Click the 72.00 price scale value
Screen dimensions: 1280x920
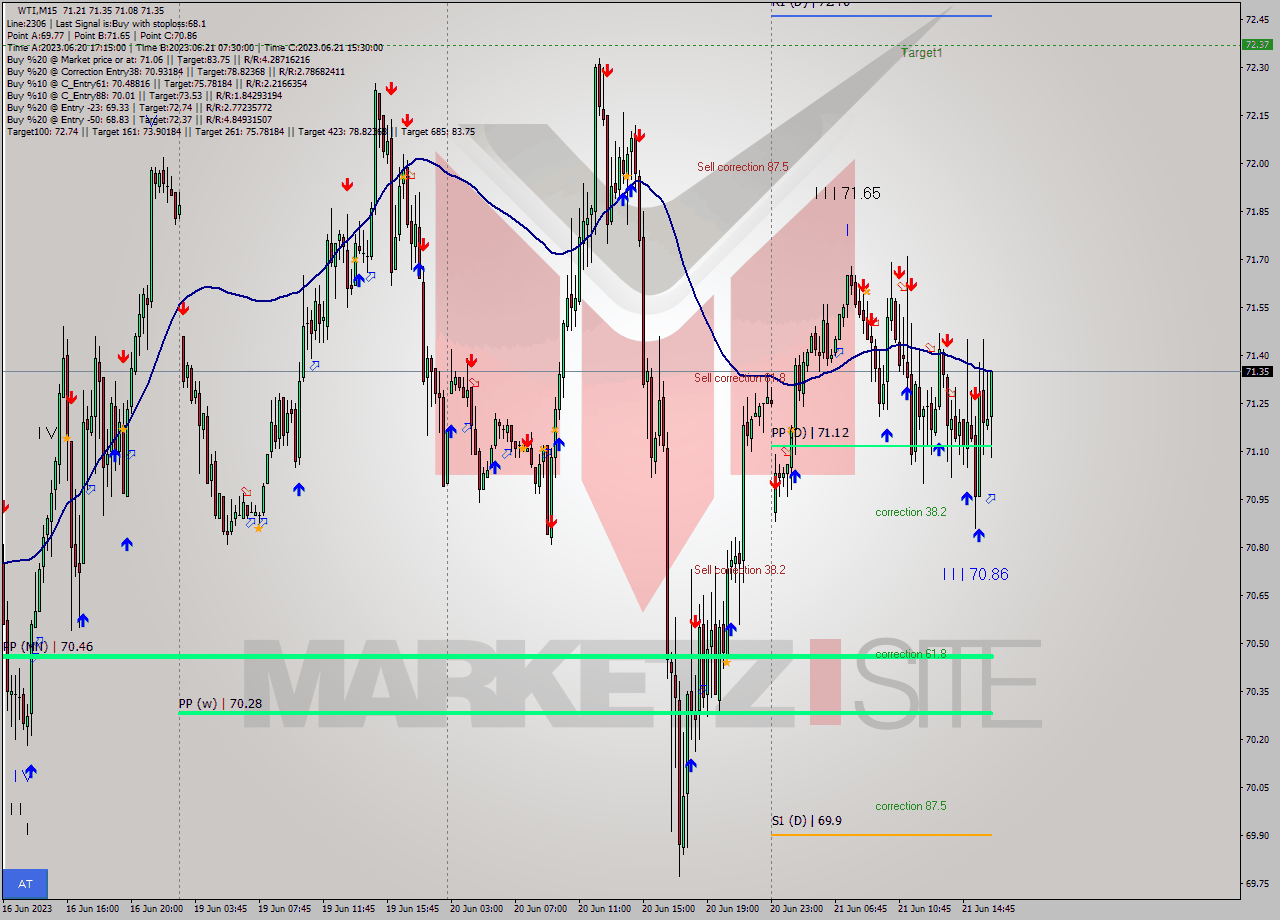[1257, 163]
